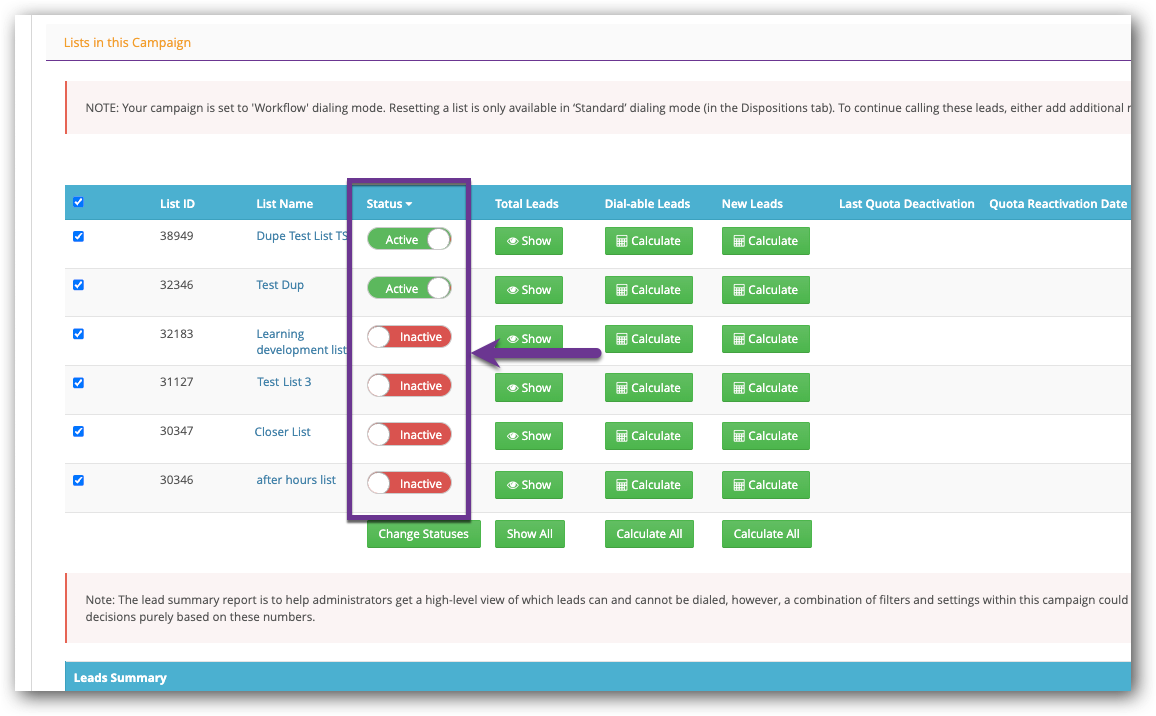Click Show eye button for Closer List
Image resolution: width=1156 pixels, height=716 pixels.
tap(529, 436)
